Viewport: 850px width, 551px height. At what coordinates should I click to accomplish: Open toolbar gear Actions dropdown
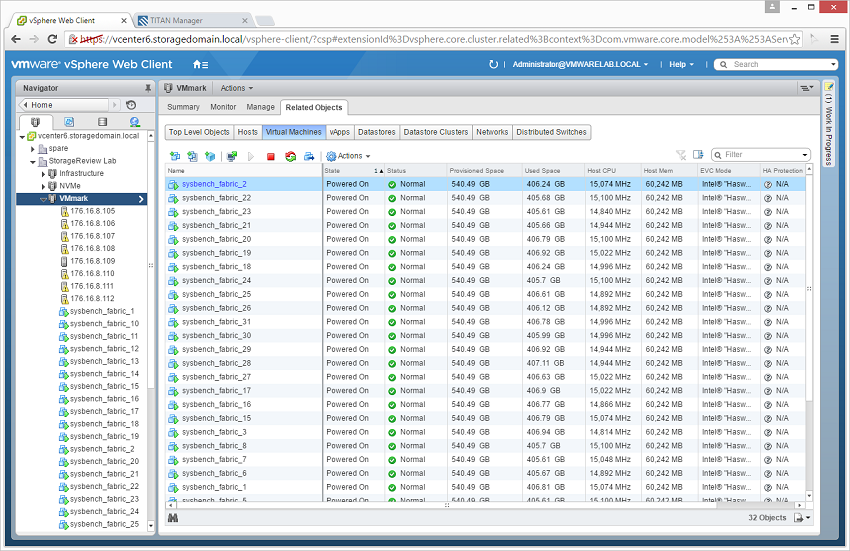(x=348, y=156)
